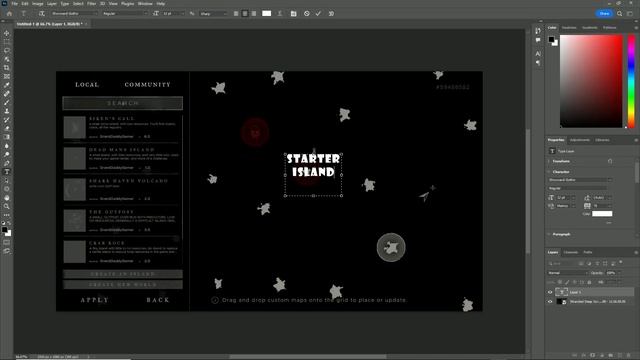Viewport: 640px width, 360px height.
Task: Select the Pen tool
Action: coord(7,163)
